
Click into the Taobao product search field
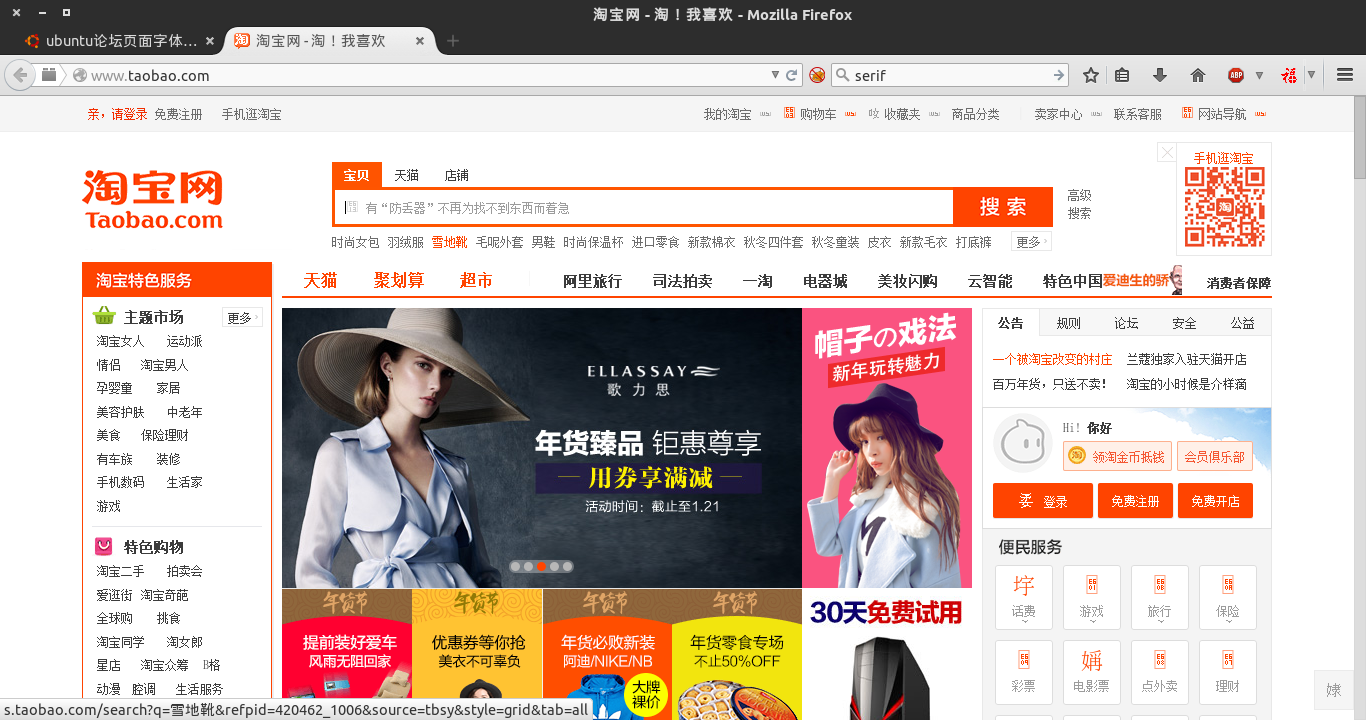[x=644, y=207]
